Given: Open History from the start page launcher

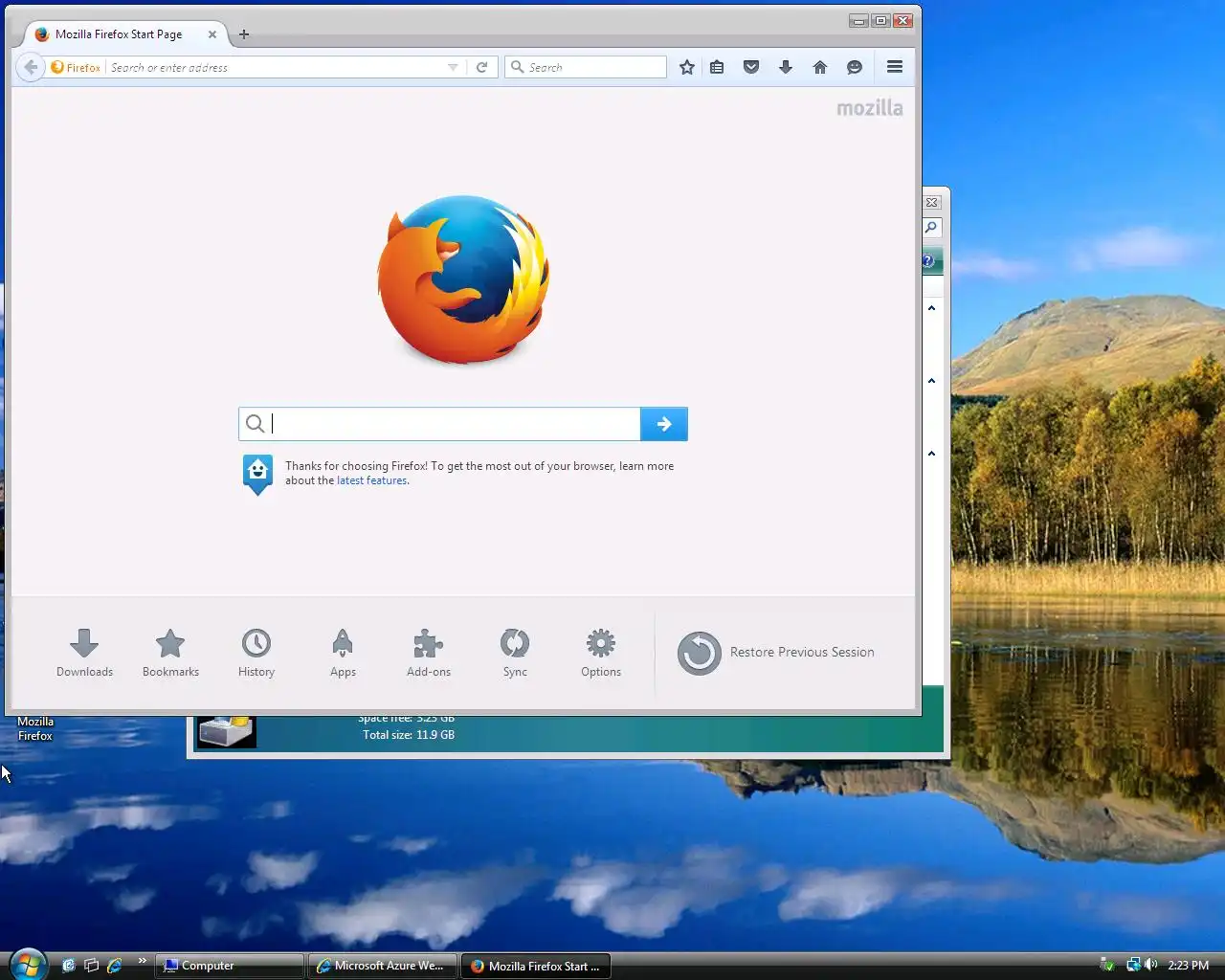Looking at the screenshot, I should (256, 654).
